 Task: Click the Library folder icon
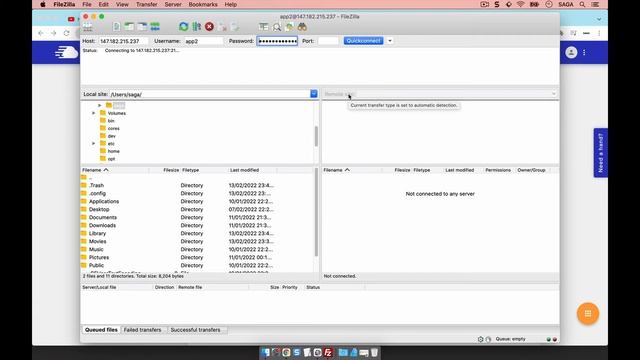click(84, 233)
